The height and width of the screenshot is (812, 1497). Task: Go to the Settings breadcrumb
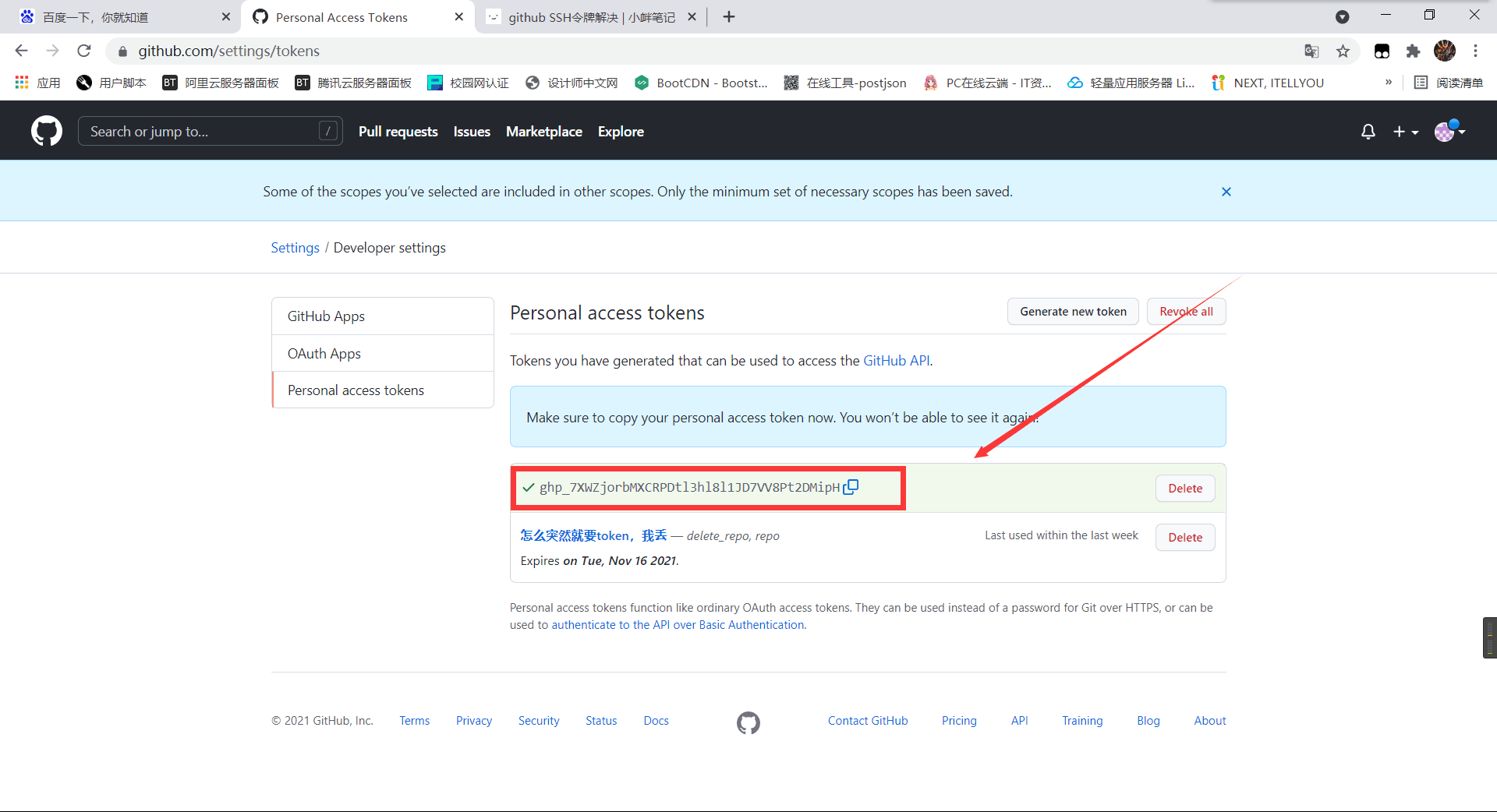point(295,248)
